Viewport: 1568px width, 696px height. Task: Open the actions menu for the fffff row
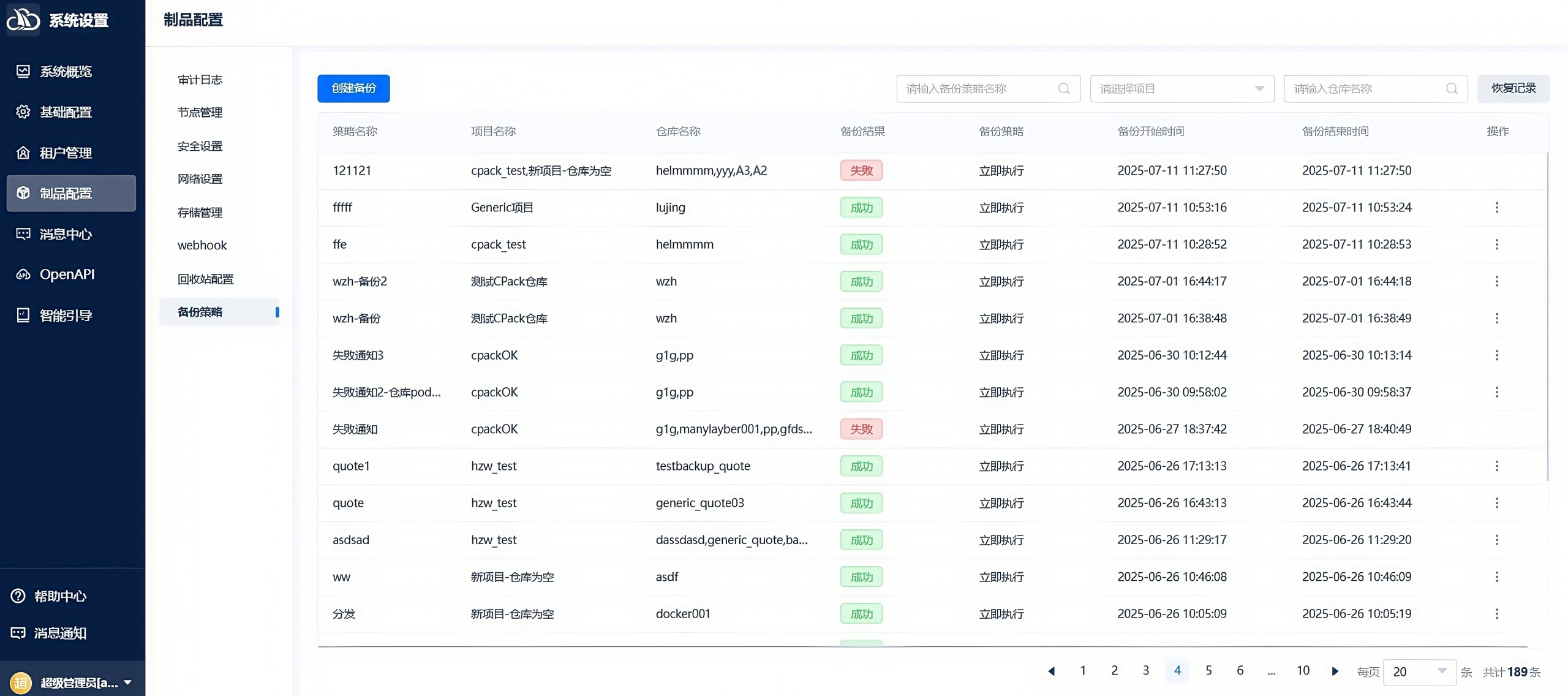pos(1497,208)
